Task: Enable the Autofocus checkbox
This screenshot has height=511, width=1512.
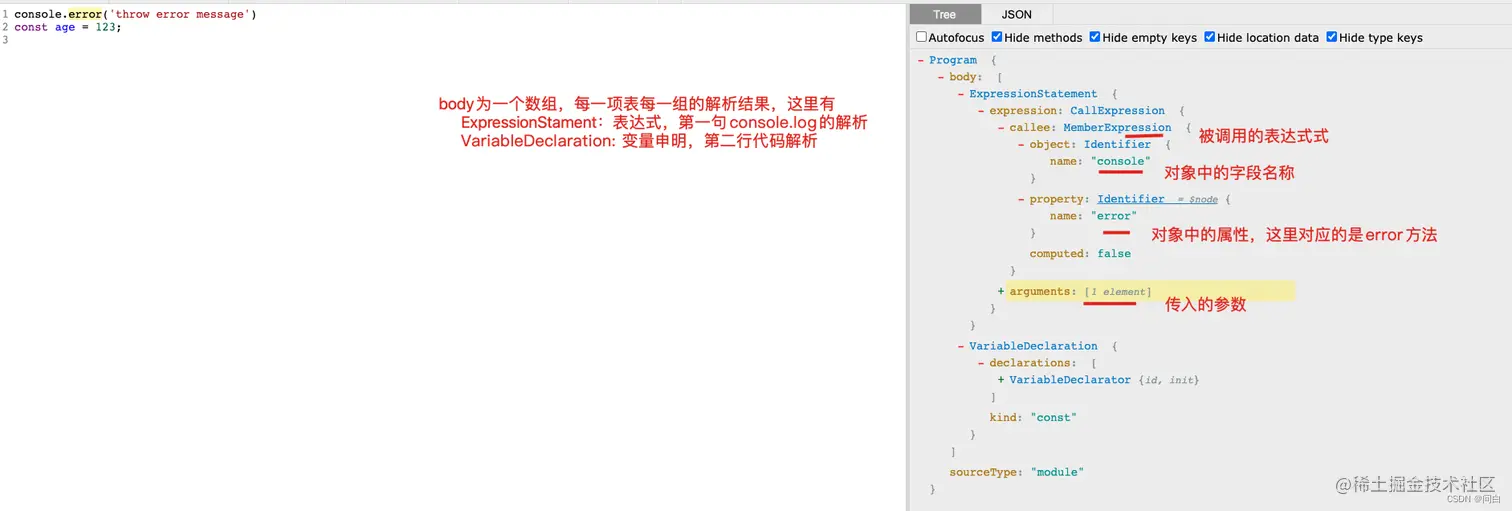Action: click(921, 37)
